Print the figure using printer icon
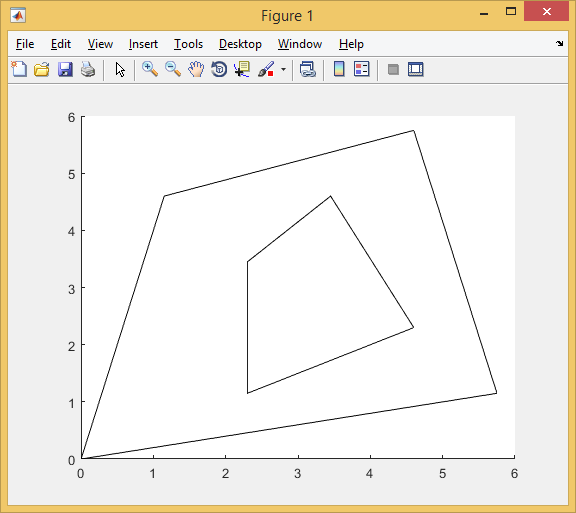 point(88,69)
